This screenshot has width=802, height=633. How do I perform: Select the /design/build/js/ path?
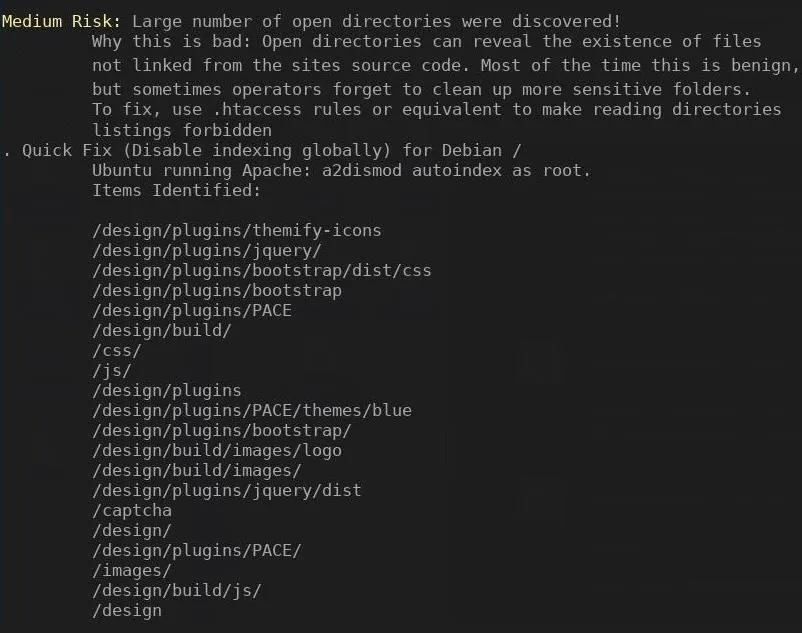coord(177,591)
